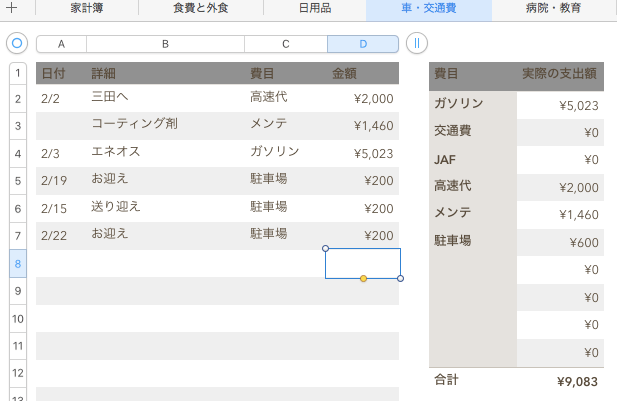This screenshot has width=617, height=401.
Task: Switch to the 家計簿 sheet tab
Action: pyautogui.click(x=87, y=7)
